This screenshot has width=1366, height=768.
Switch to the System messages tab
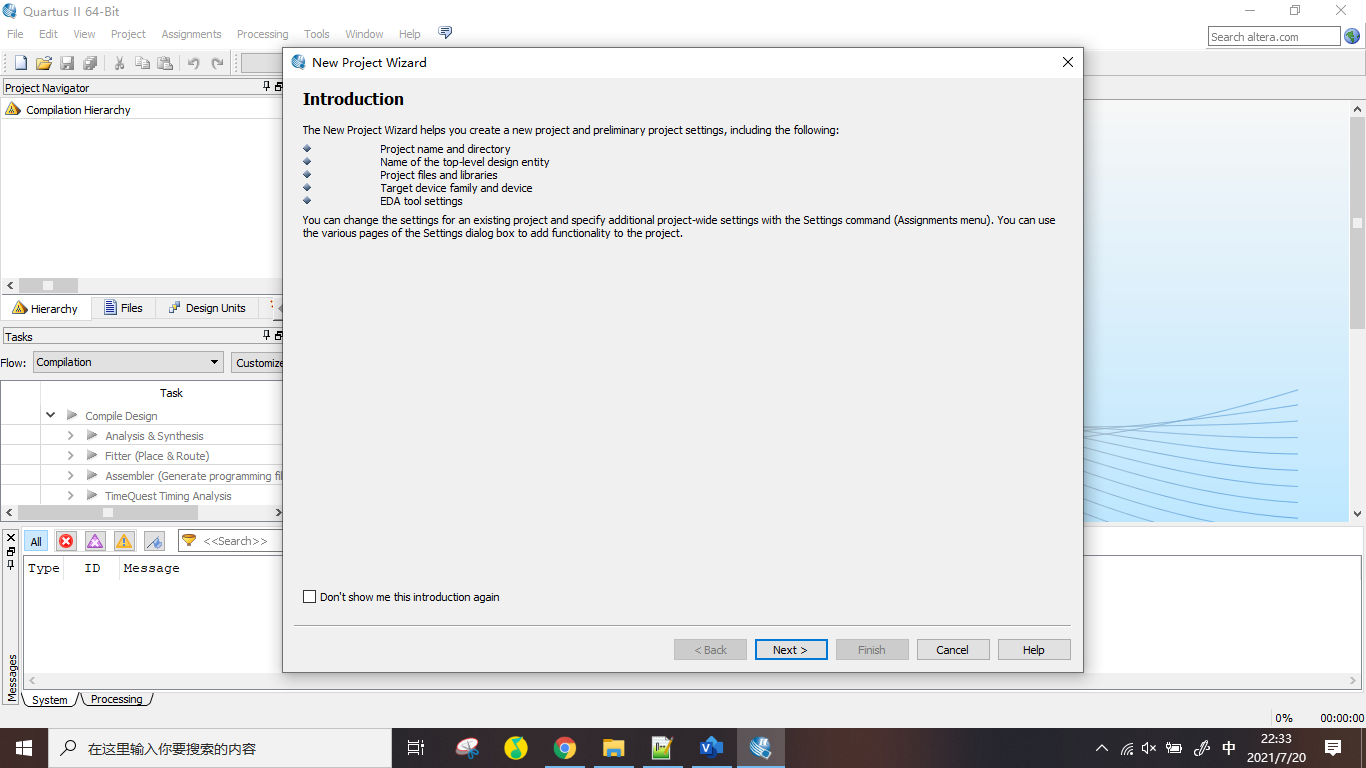coord(50,700)
